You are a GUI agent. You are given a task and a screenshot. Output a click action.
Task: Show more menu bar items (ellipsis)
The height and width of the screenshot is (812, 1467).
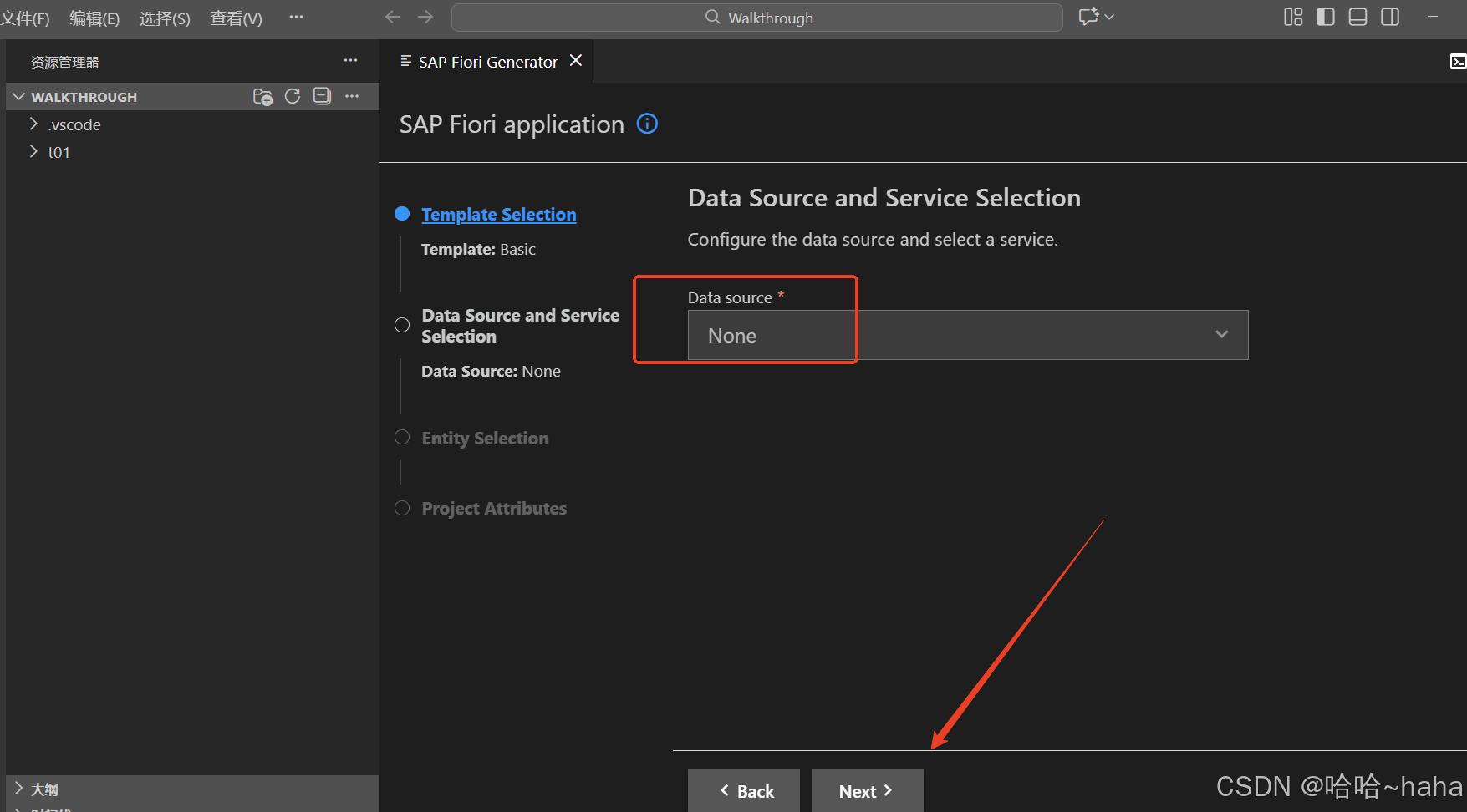(x=296, y=17)
